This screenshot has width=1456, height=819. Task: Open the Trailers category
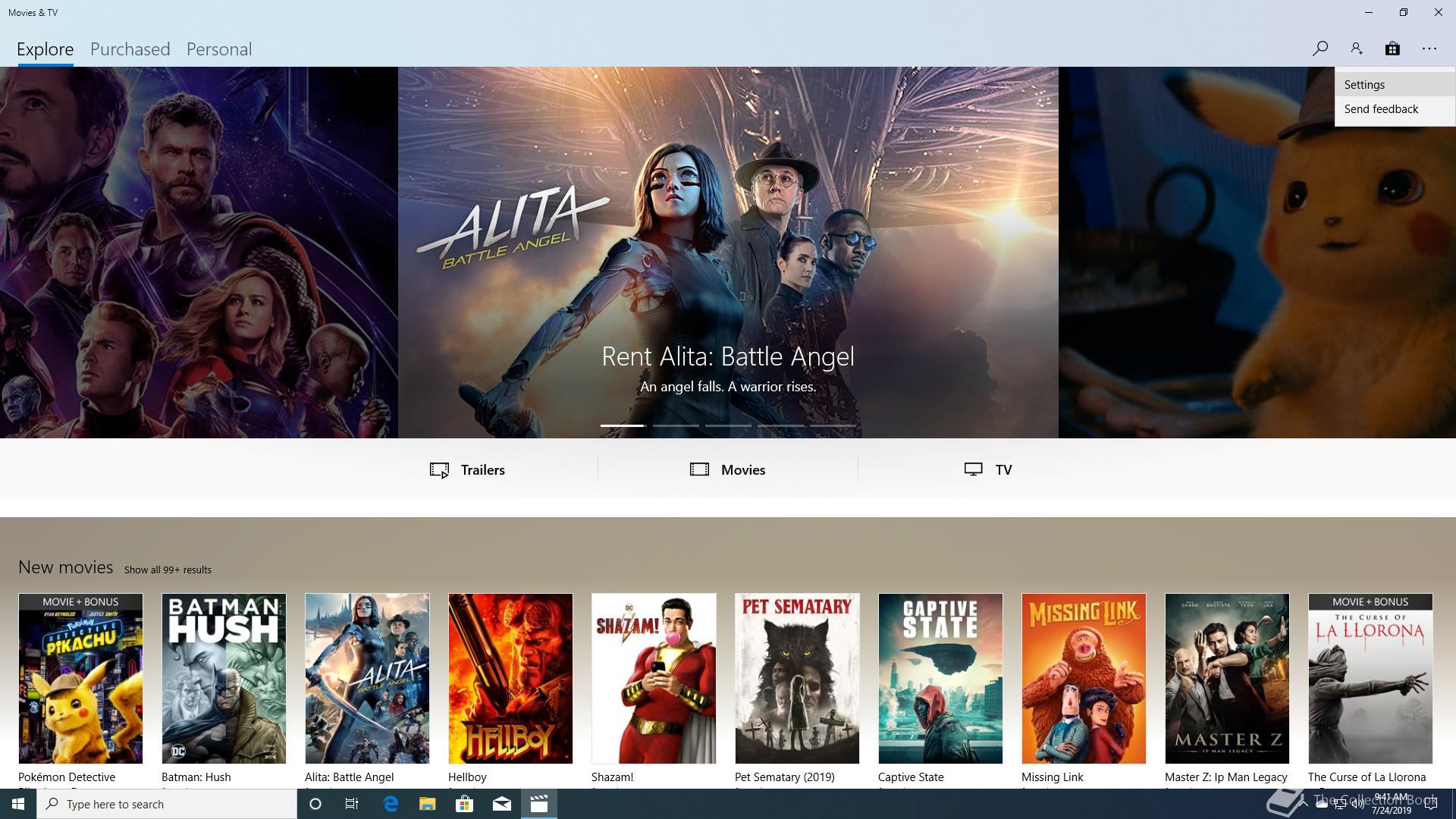pyautogui.click(x=467, y=469)
